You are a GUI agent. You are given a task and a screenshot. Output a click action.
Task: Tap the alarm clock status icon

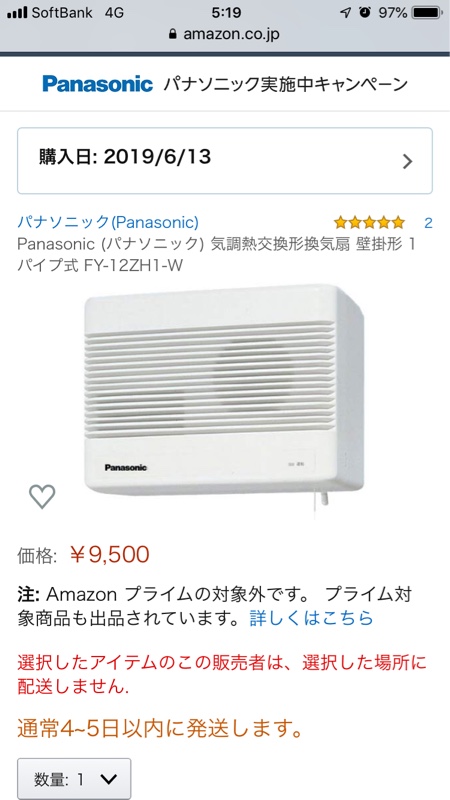[x=364, y=13]
